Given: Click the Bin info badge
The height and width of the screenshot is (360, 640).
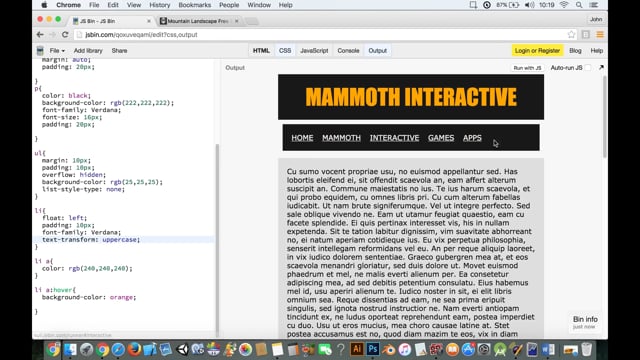Looking at the screenshot, I should point(585,322).
